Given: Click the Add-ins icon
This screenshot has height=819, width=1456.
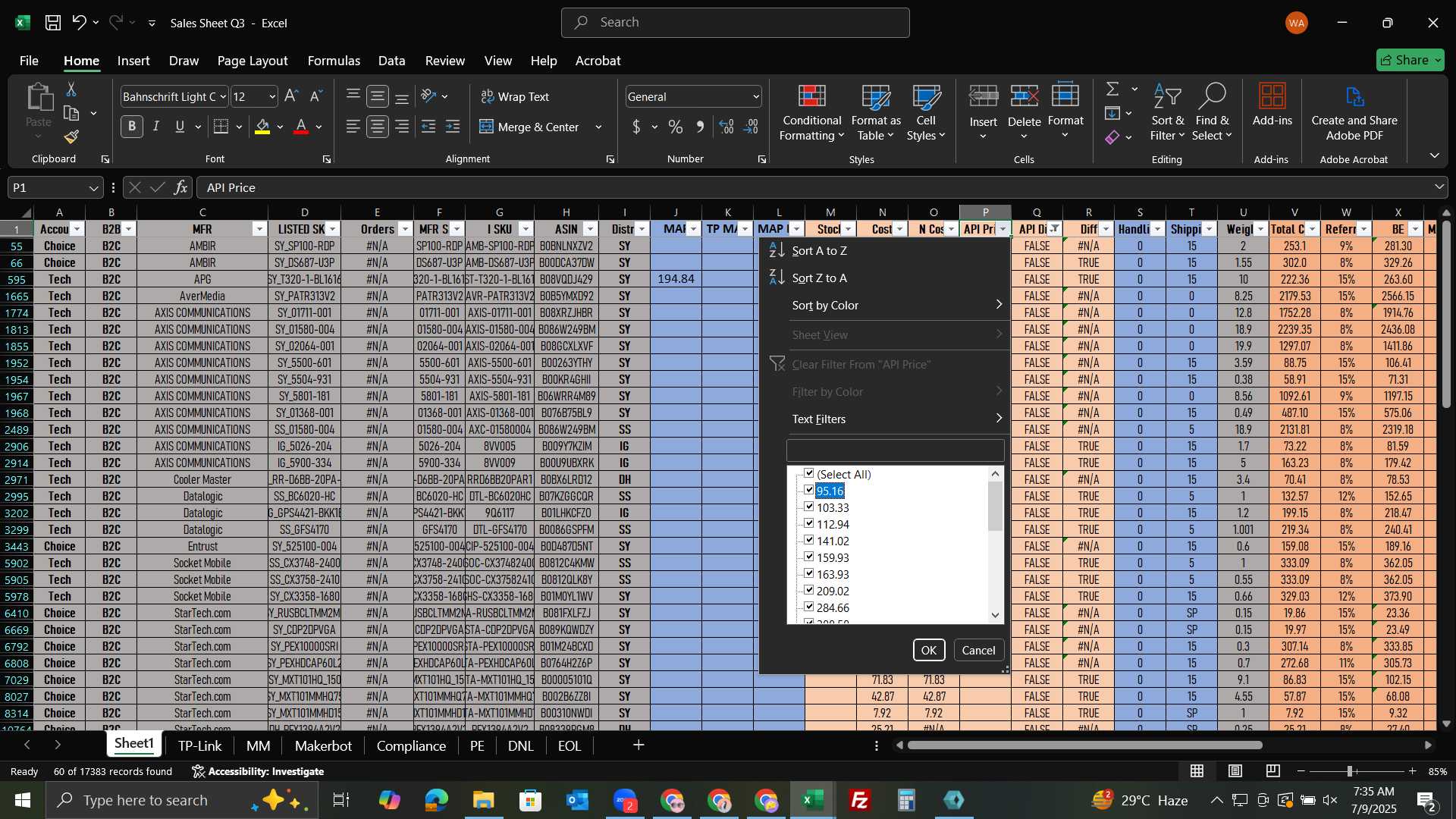Looking at the screenshot, I should pyautogui.click(x=1272, y=105).
